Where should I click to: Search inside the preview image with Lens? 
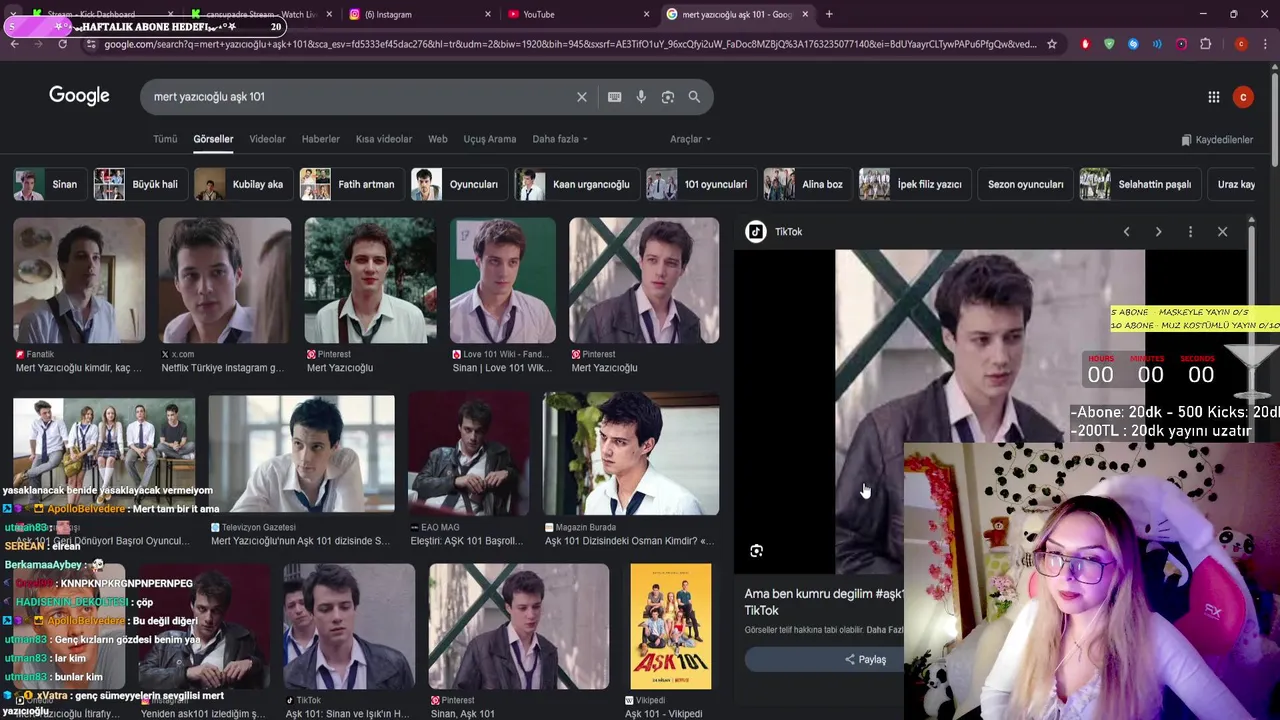[756, 551]
